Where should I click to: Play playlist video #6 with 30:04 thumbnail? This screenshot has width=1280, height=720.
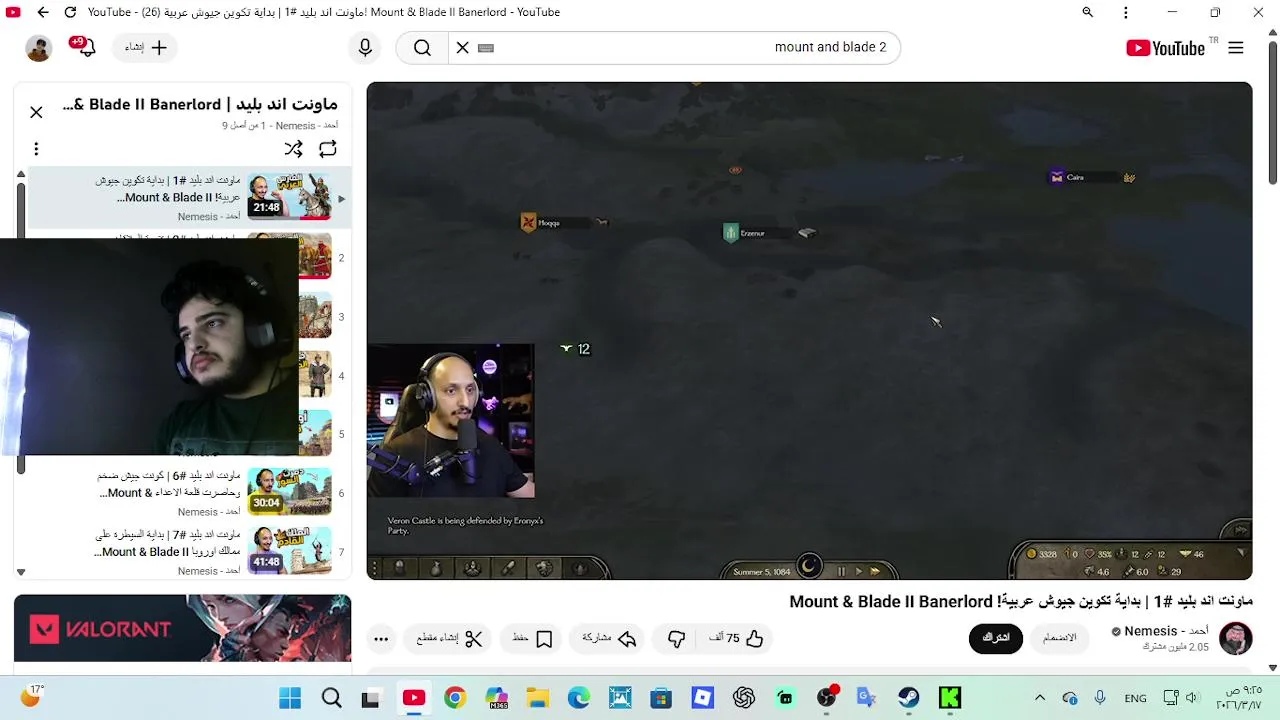289,492
